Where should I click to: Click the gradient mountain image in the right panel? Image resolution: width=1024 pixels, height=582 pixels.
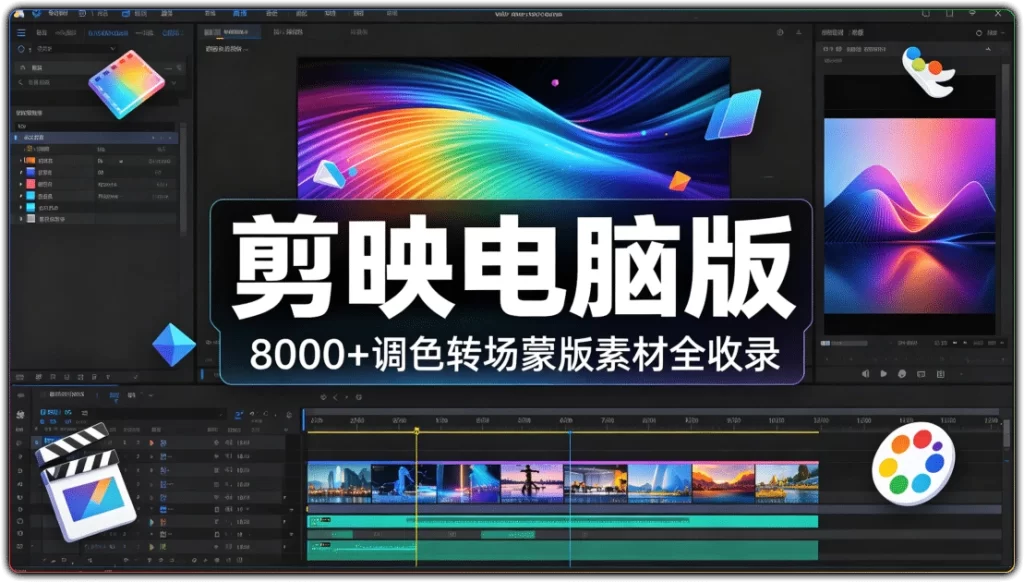(x=910, y=216)
